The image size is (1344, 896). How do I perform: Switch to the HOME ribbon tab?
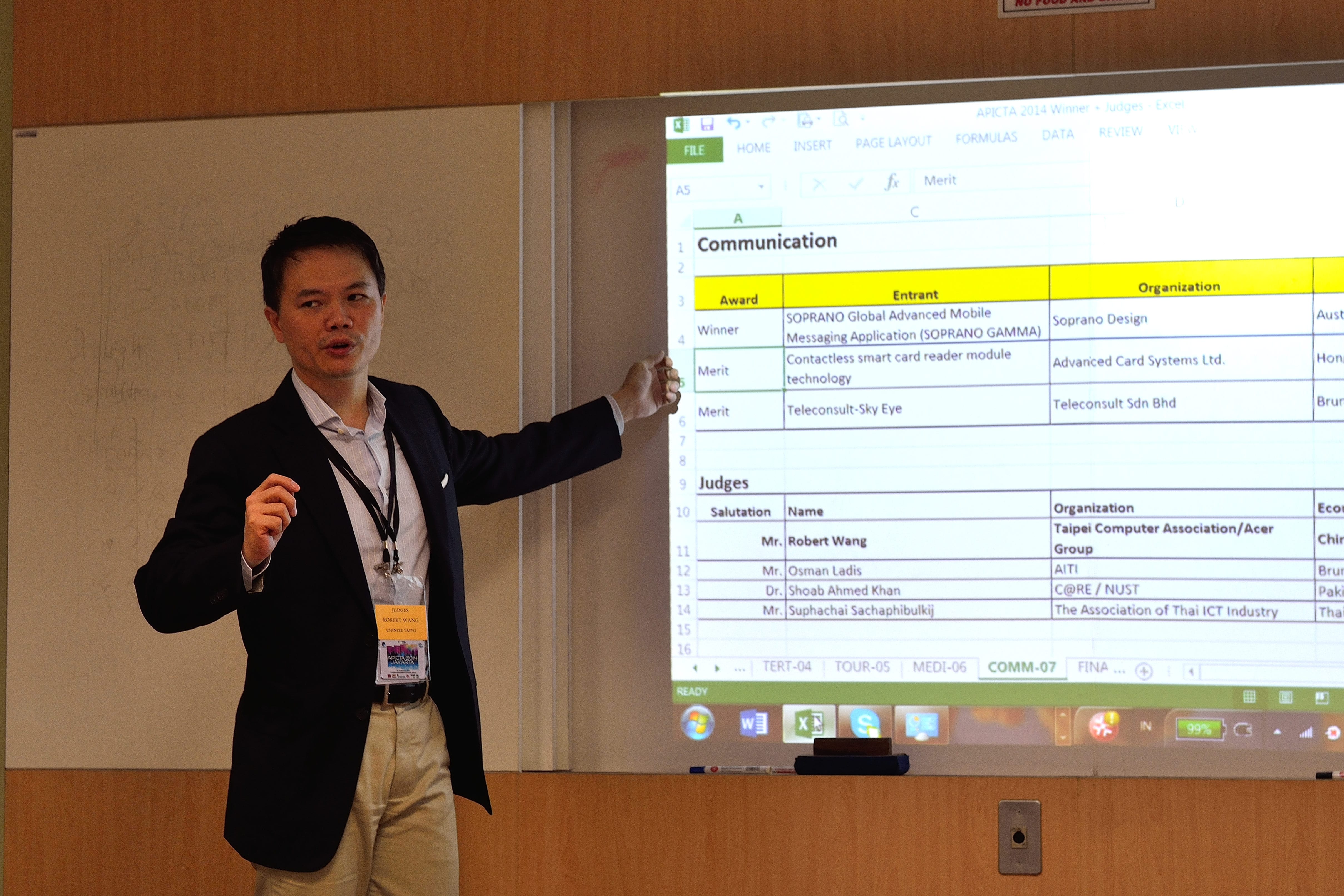(x=754, y=148)
